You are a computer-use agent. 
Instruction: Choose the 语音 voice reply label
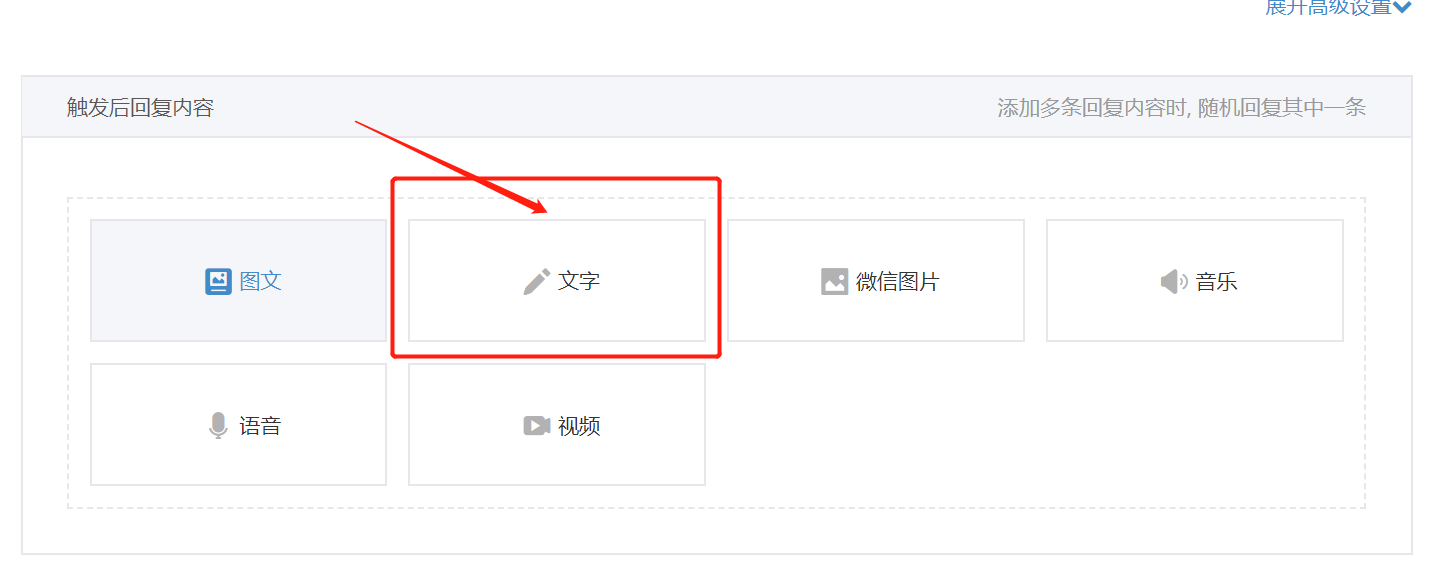(x=260, y=426)
